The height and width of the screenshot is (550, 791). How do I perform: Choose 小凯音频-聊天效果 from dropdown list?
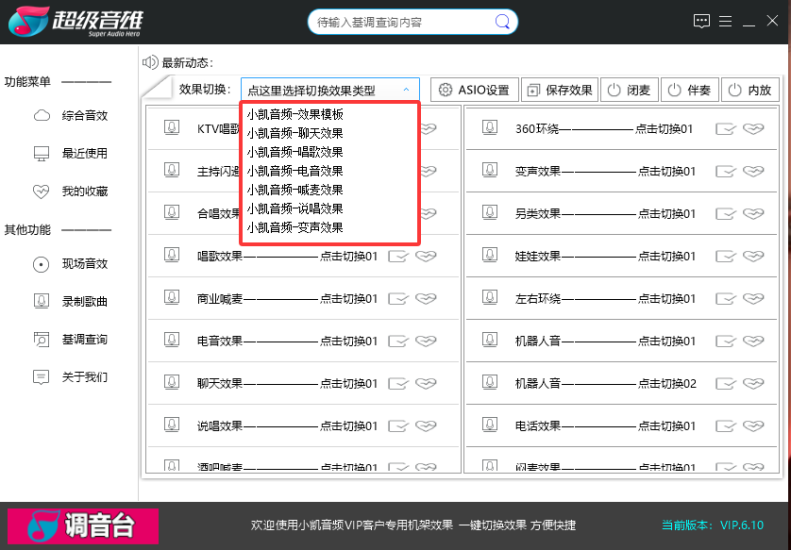[295, 133]
